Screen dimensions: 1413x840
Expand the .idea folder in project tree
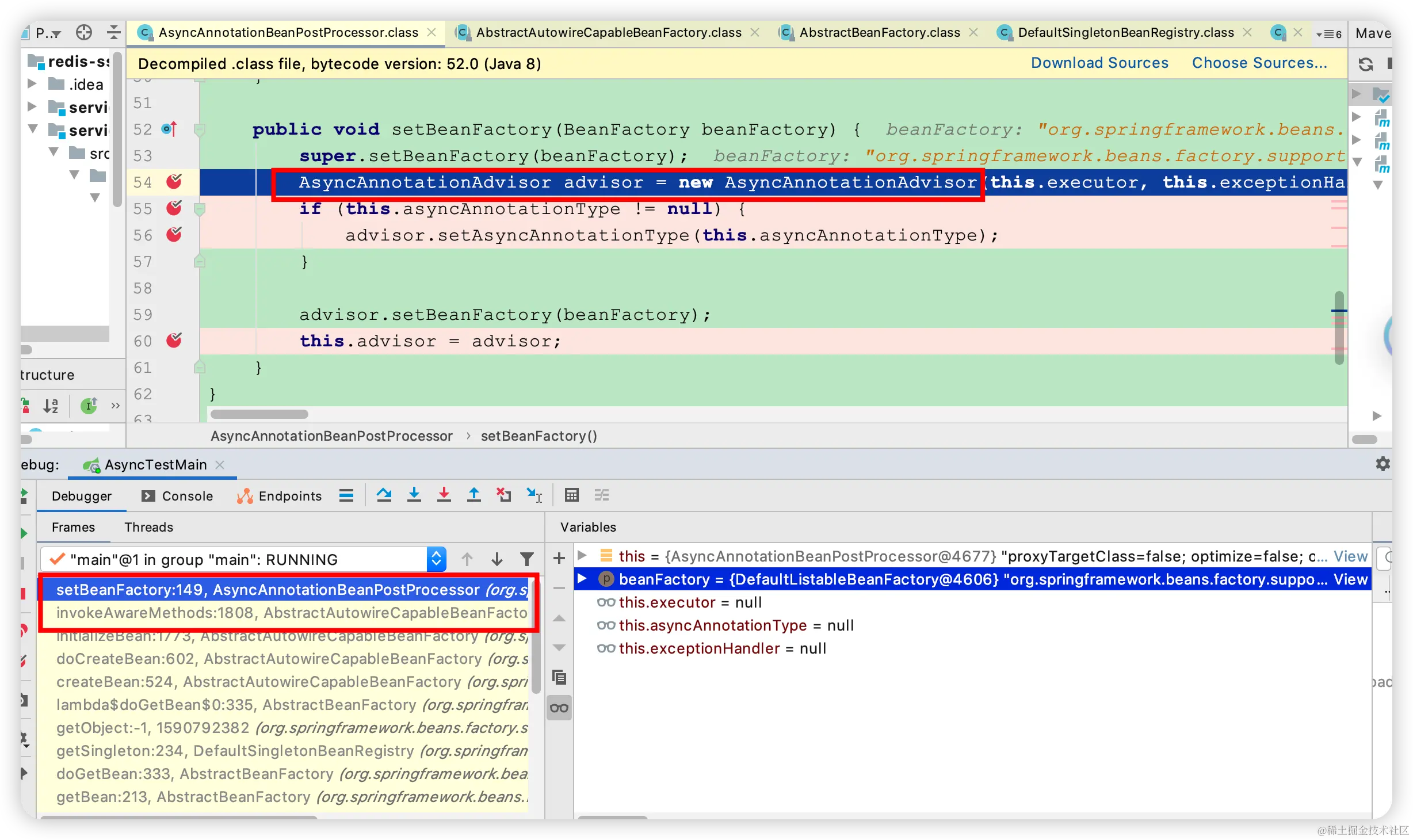[32, 84]
